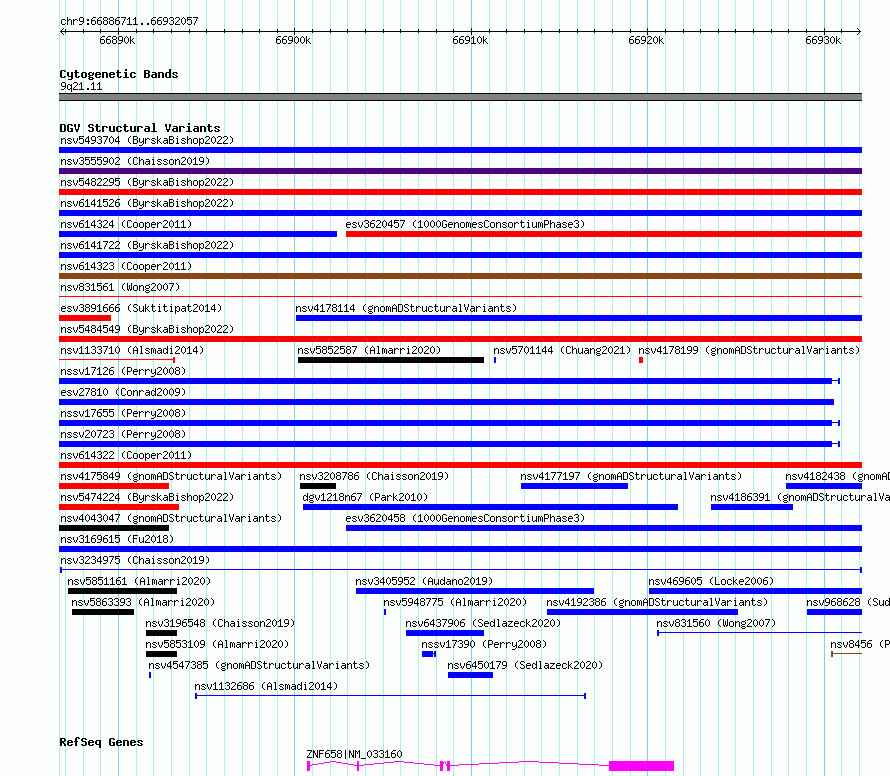Image resolution: width=890 pixels, height=776 pixels.
Task: Click the nssv20723 (Perry2008) label
Action: tap(123, 434)
